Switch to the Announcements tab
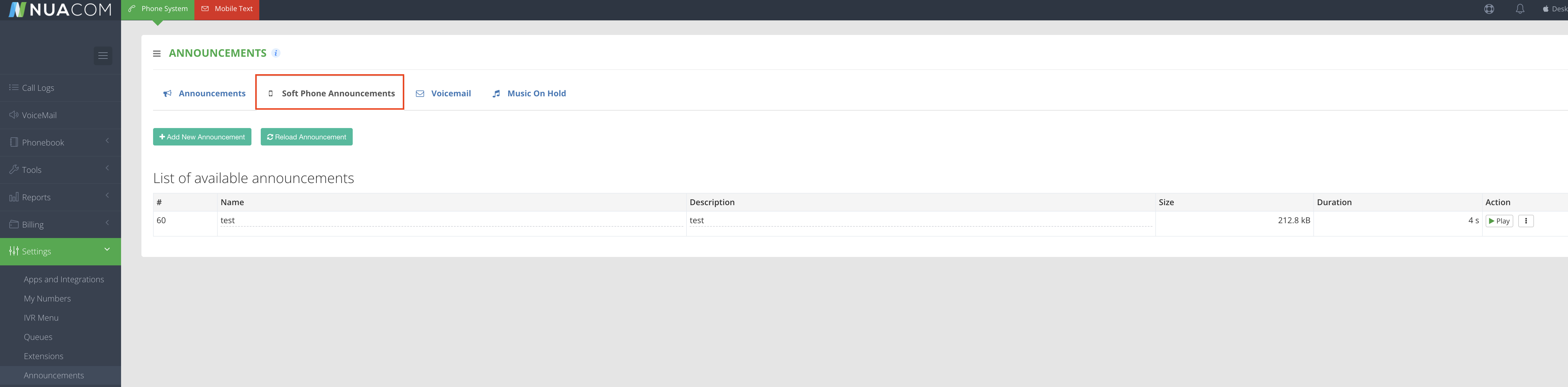 point(205,93)
